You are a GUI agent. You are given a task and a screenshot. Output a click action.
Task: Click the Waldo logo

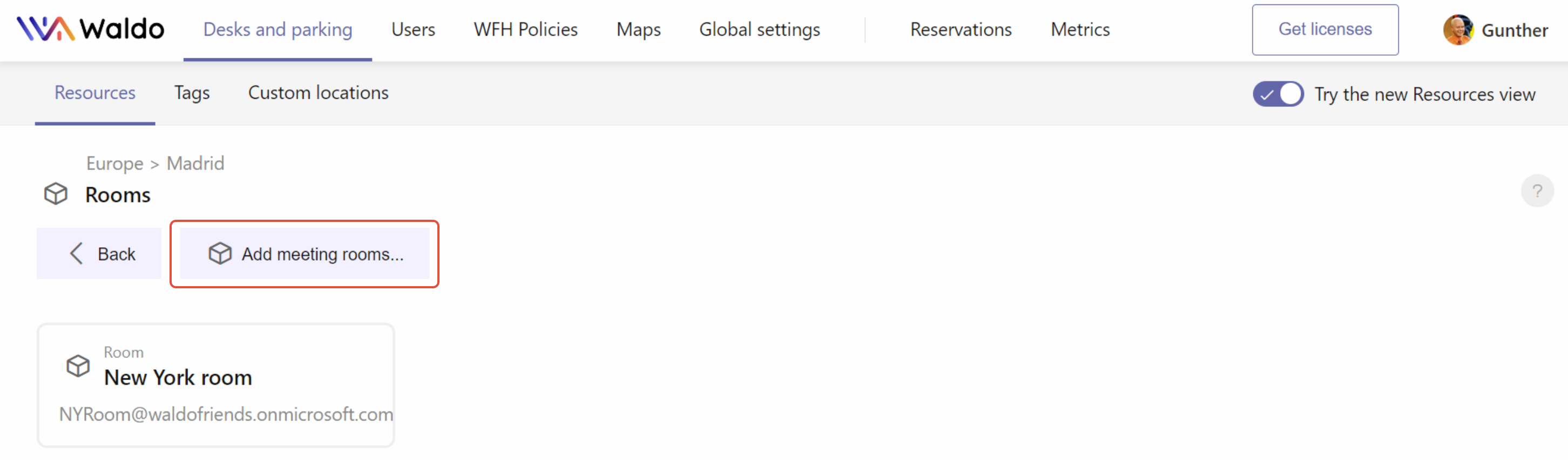click(x=90, y=29)
